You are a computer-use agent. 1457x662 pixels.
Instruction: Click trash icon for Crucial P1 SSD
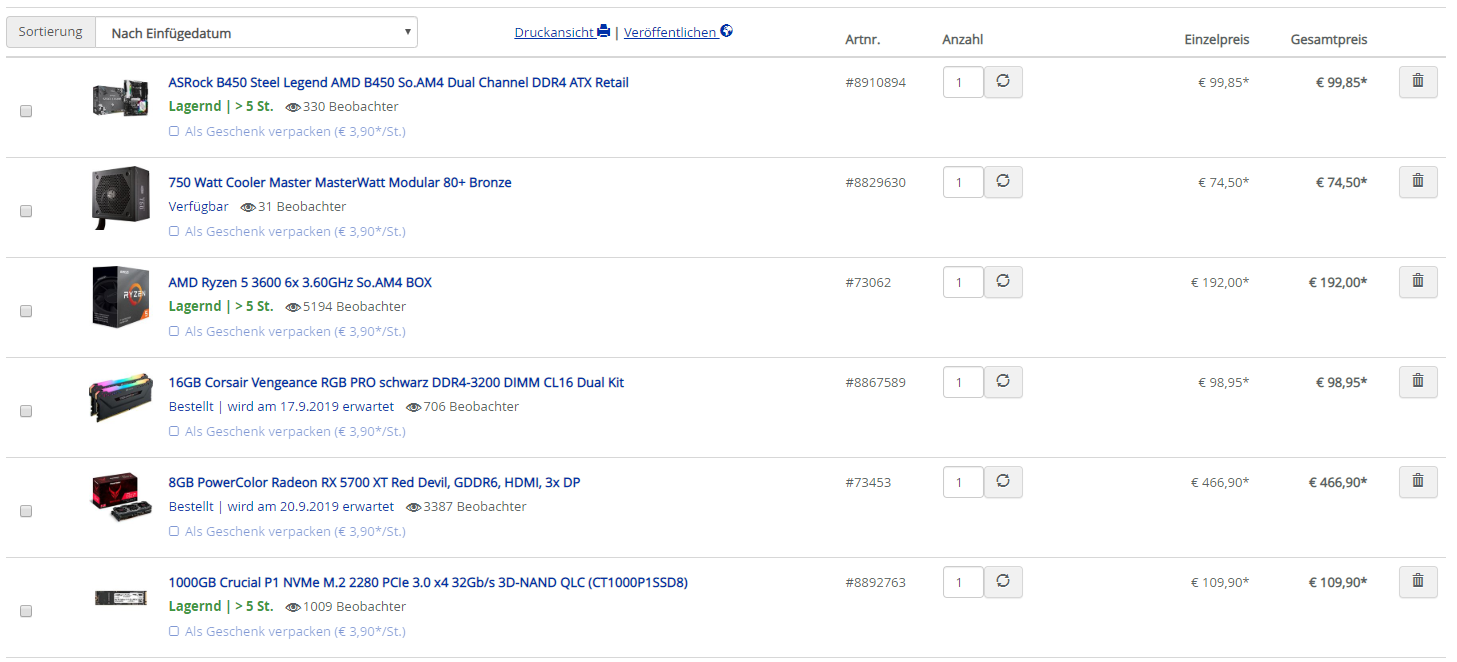click(1417, 582)
